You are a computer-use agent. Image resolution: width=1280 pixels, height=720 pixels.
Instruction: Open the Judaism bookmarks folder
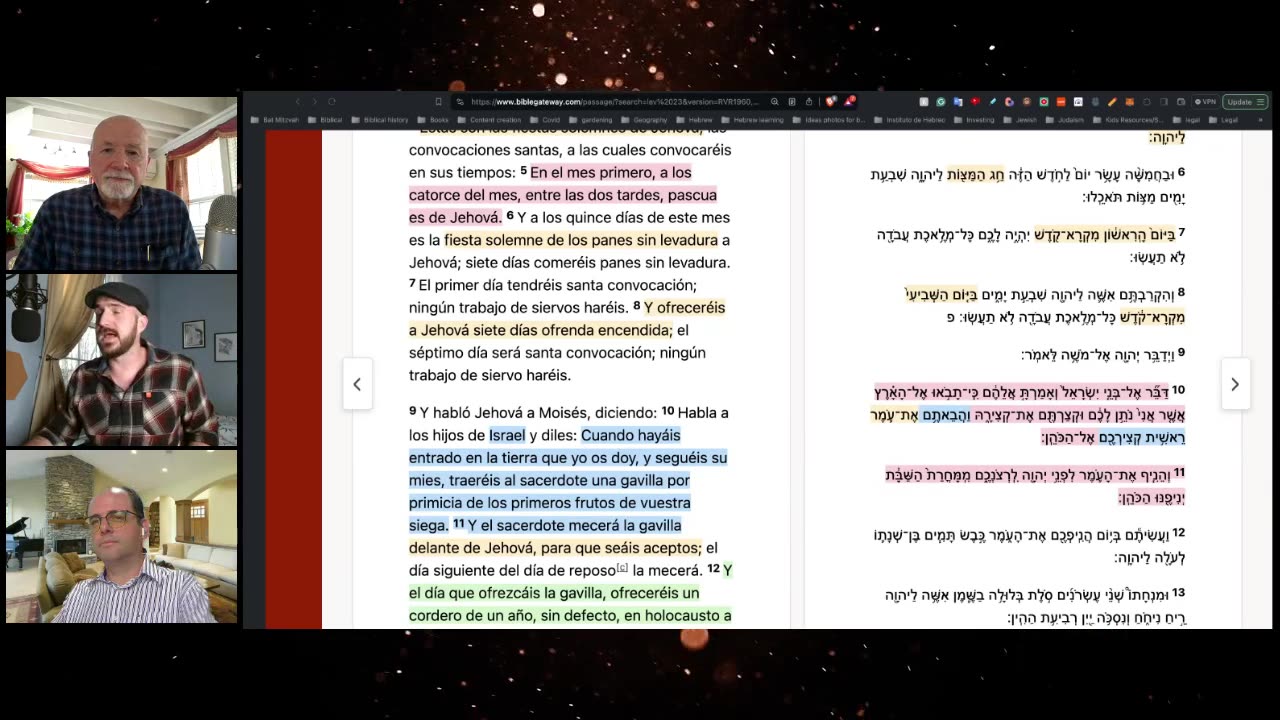(x=1065, y=120)
